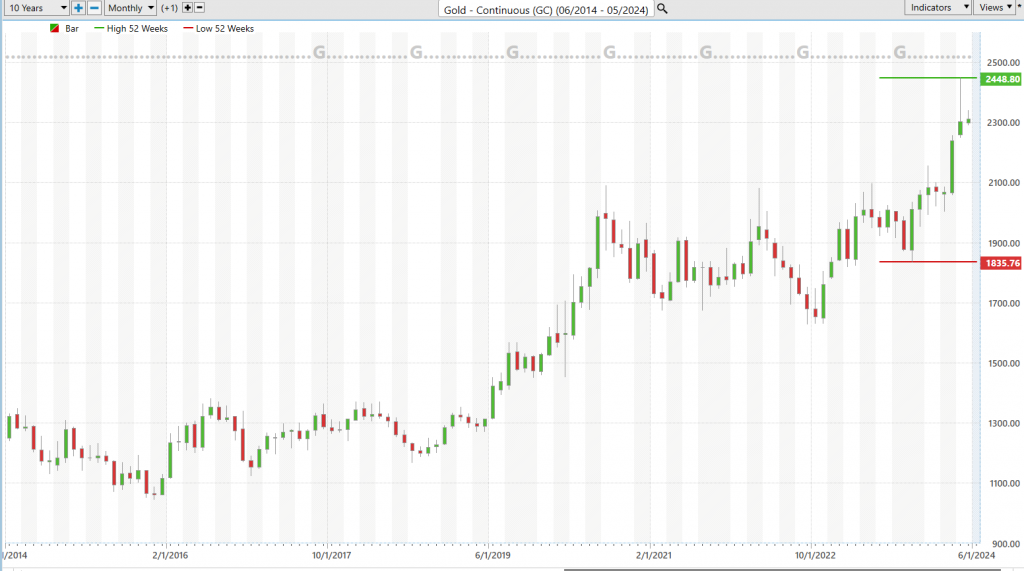The image size is (1024, 571).
Task: Click the Bar legend chart-type icon
Action: [54, 29]
